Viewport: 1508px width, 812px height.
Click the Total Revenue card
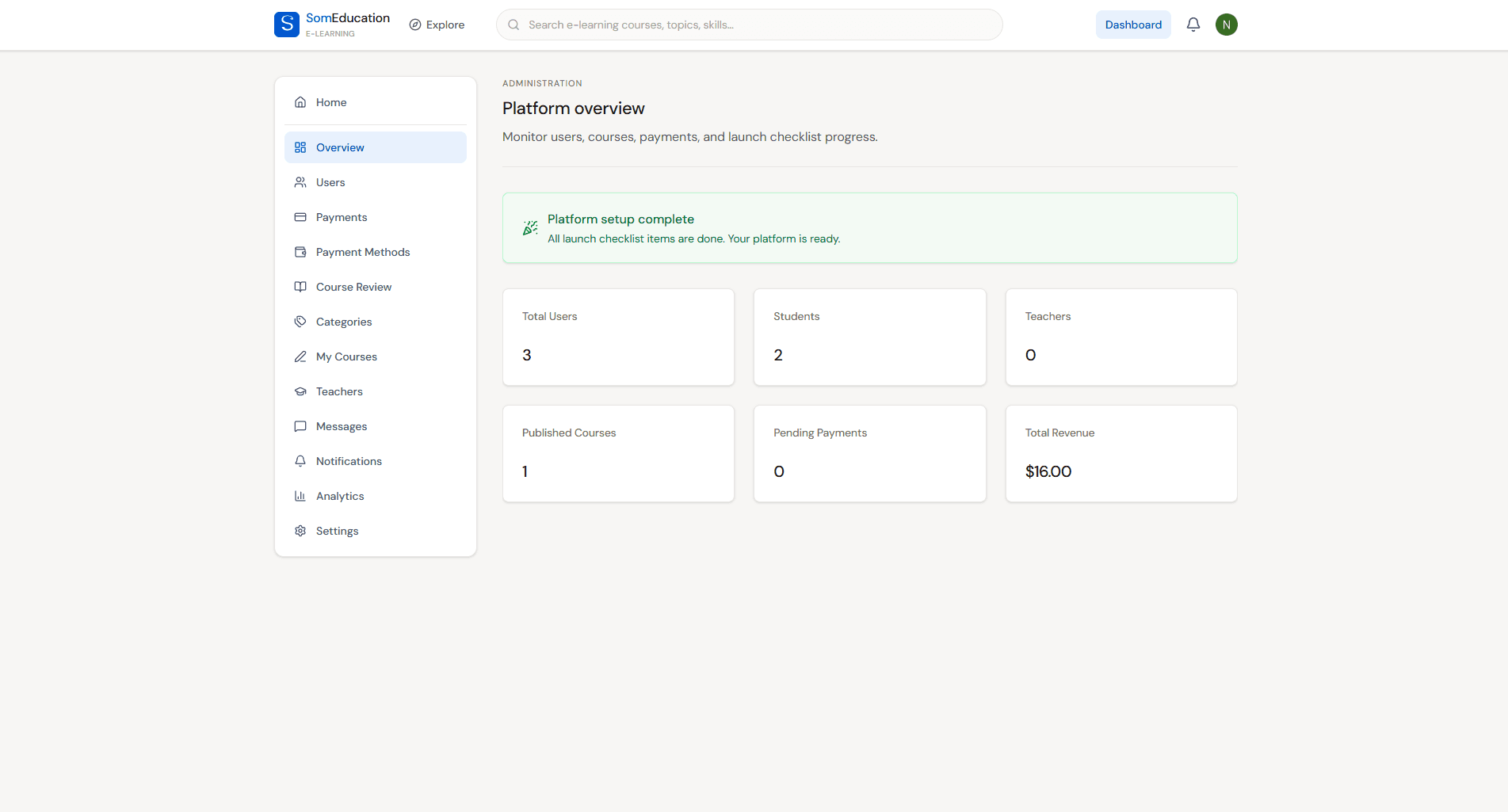click(1121, 454)
